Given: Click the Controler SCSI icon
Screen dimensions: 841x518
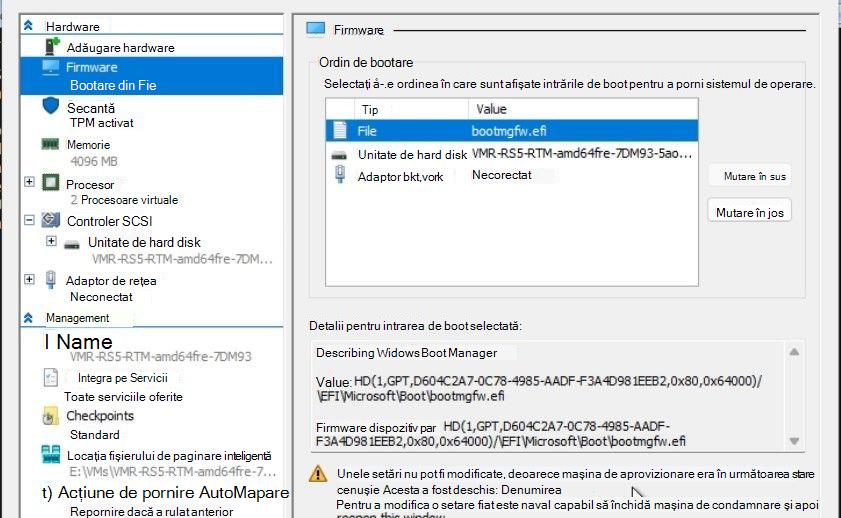Looking at the screenshot, I should pyautogui.click(x=51, y=220).
